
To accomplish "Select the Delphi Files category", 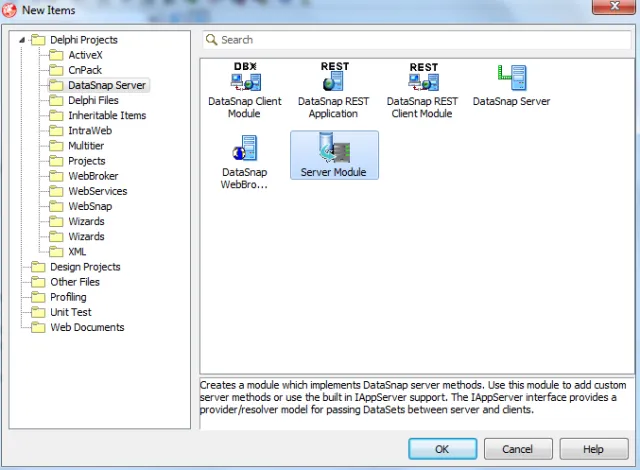I will 93,100.
